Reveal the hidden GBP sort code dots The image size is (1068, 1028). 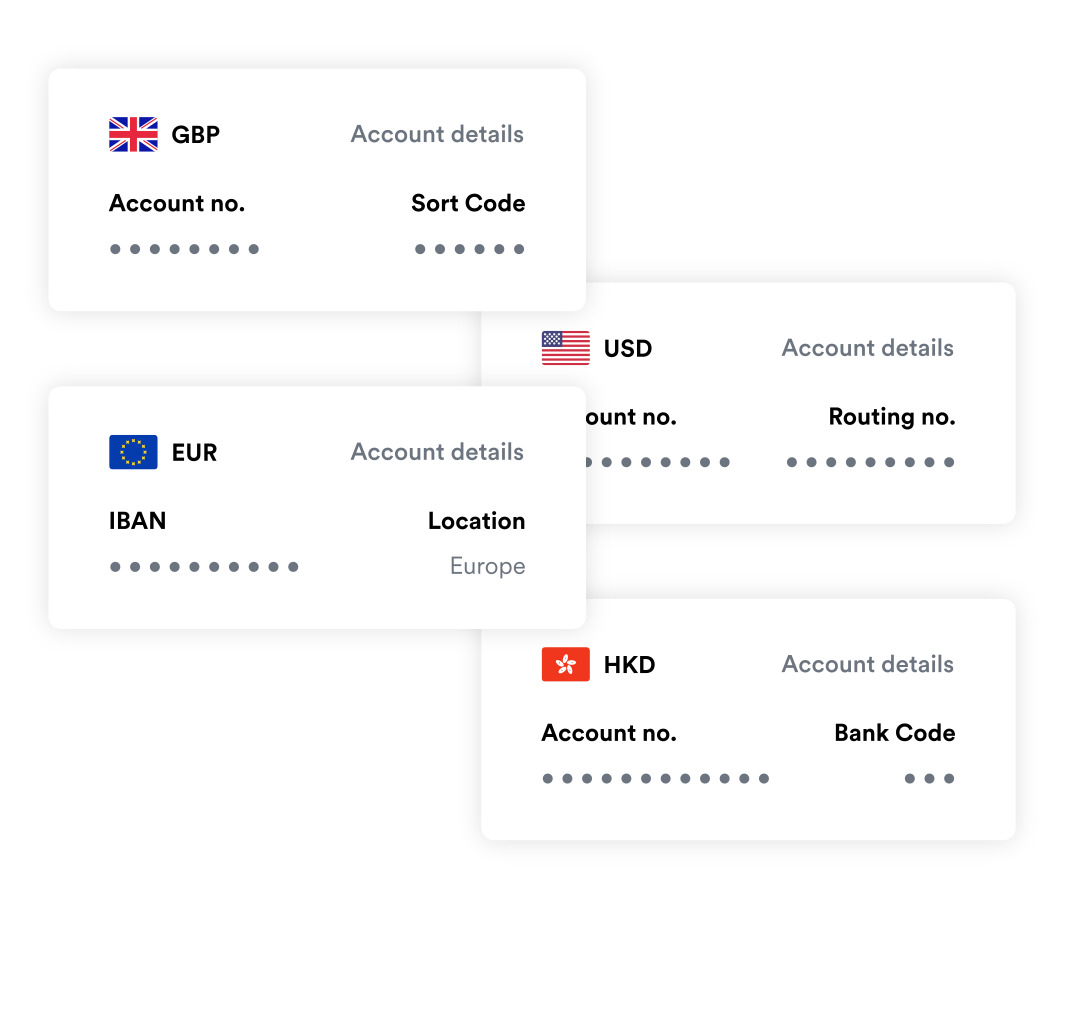point(469,249)
